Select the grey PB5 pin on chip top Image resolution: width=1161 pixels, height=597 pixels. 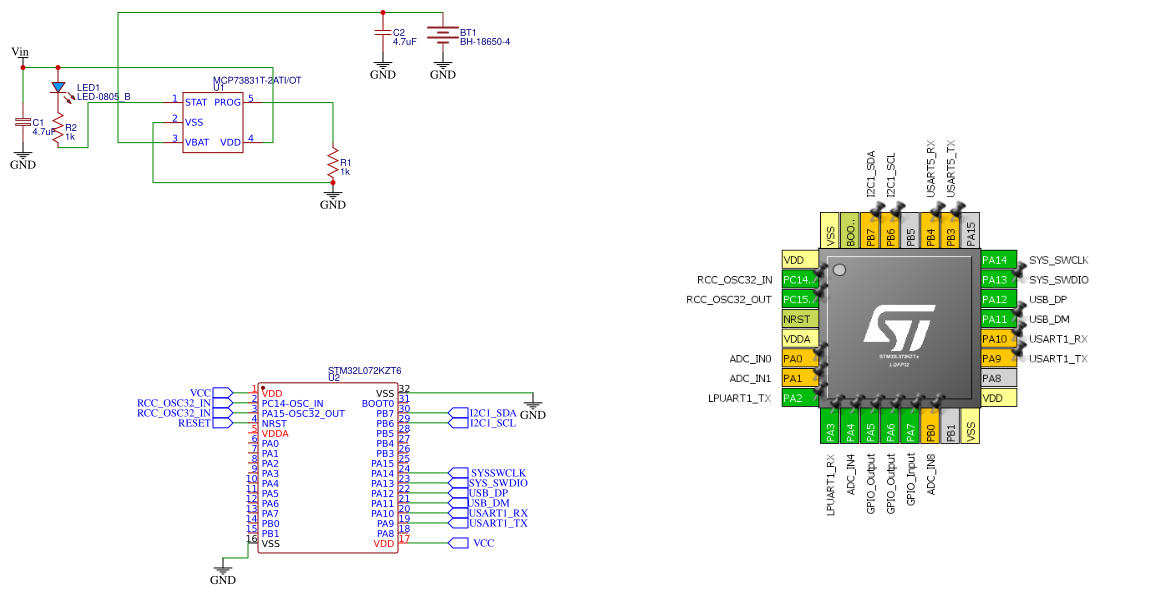click(x=910, y=231)
